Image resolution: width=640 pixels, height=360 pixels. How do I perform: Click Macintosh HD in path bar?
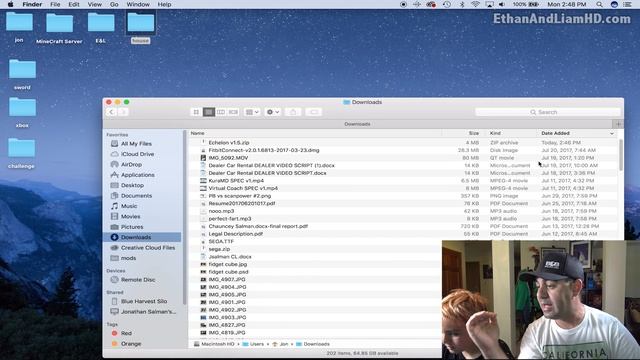[214, 344]
